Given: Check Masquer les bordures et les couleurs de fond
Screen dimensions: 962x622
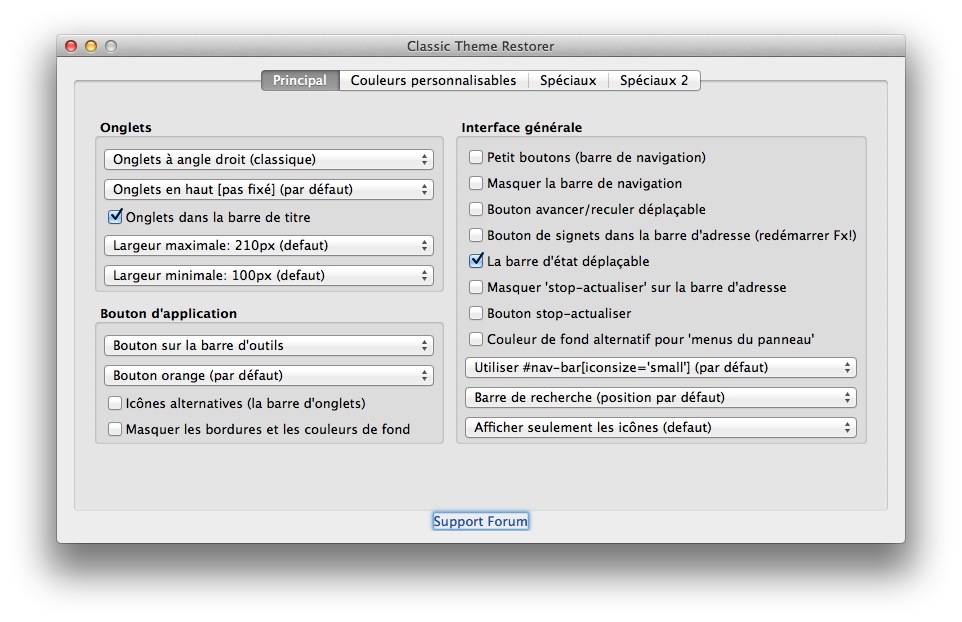Looking at the screenshot, I should coord(115,429).
